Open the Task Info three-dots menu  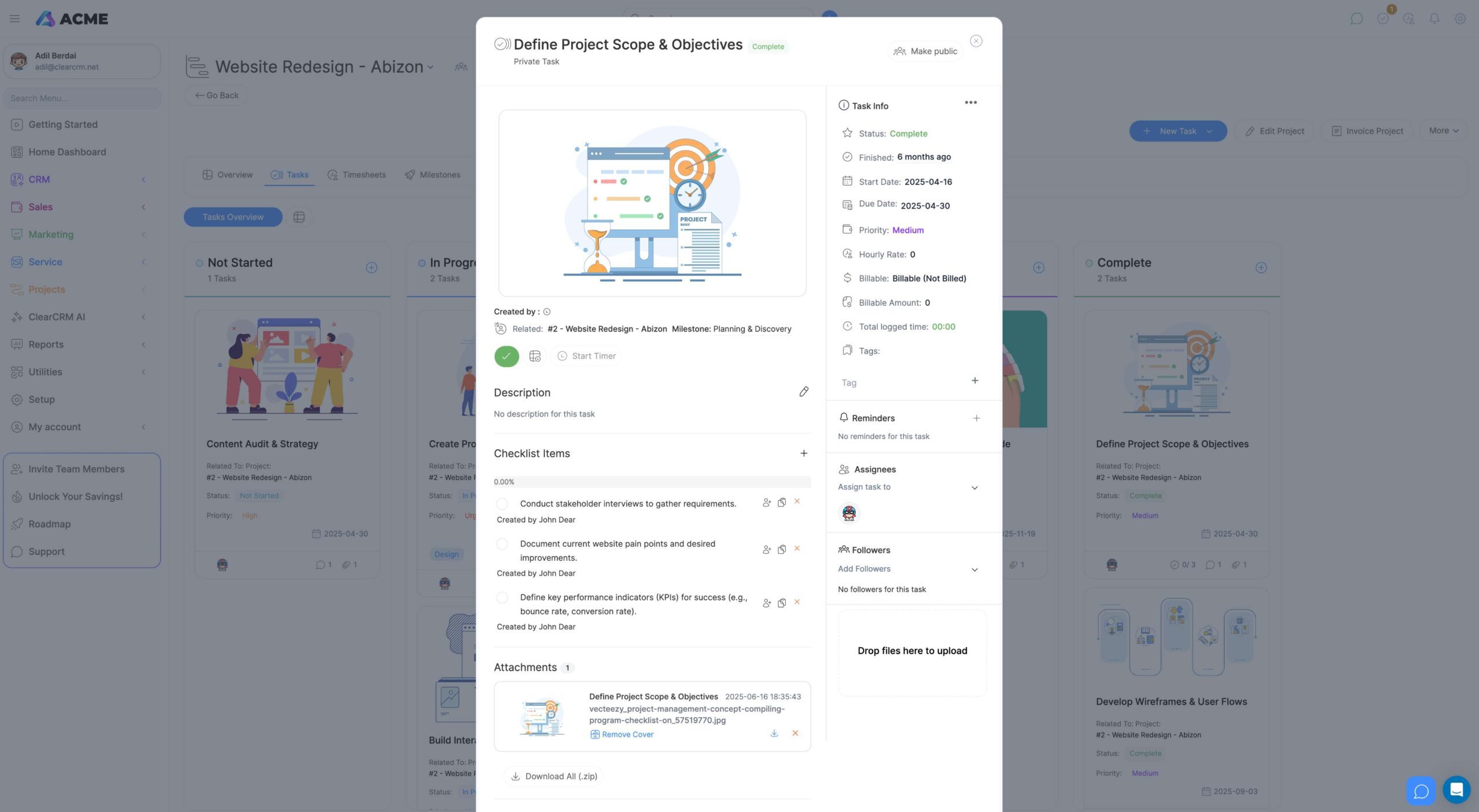pos(971,103)
